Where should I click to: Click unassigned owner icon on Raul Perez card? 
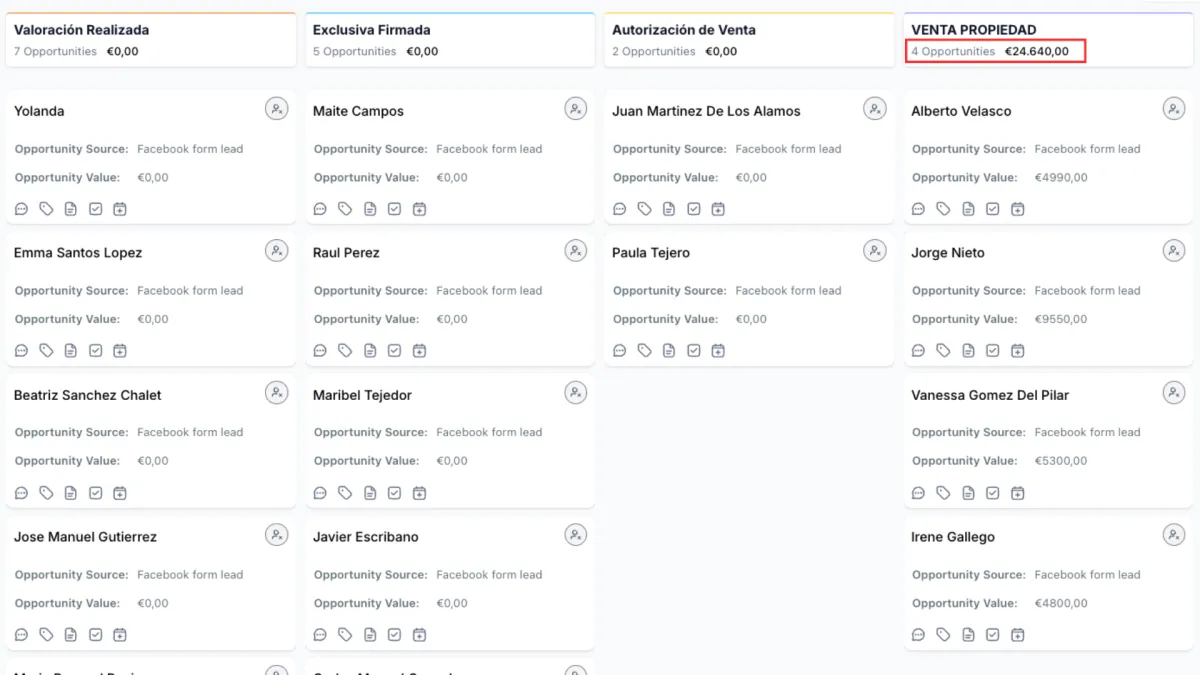coord(576,251)
